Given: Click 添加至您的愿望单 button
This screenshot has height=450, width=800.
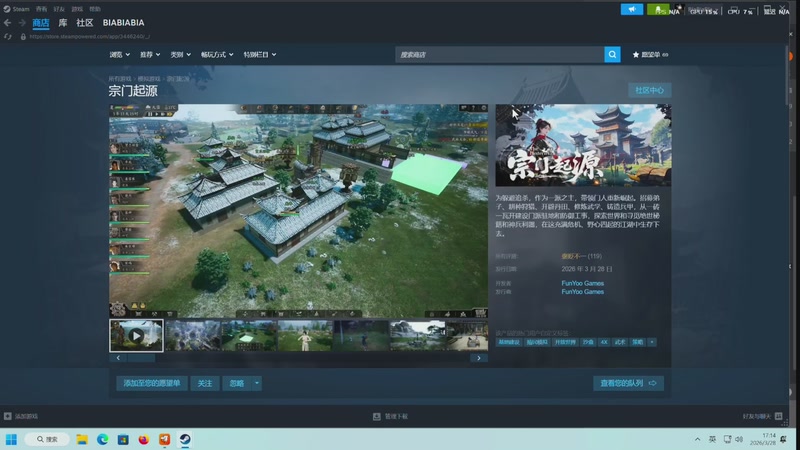Looking at the screenshot, I should [152, 383].
